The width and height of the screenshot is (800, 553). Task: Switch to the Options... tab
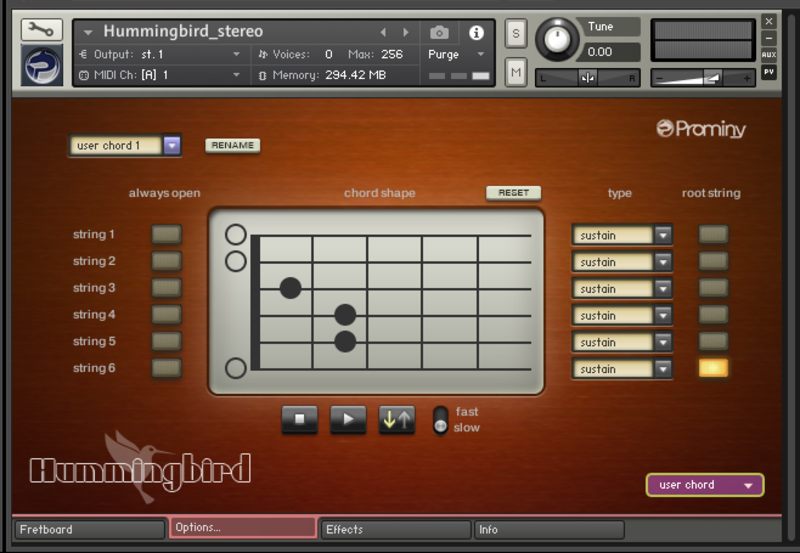pos(243,527)
